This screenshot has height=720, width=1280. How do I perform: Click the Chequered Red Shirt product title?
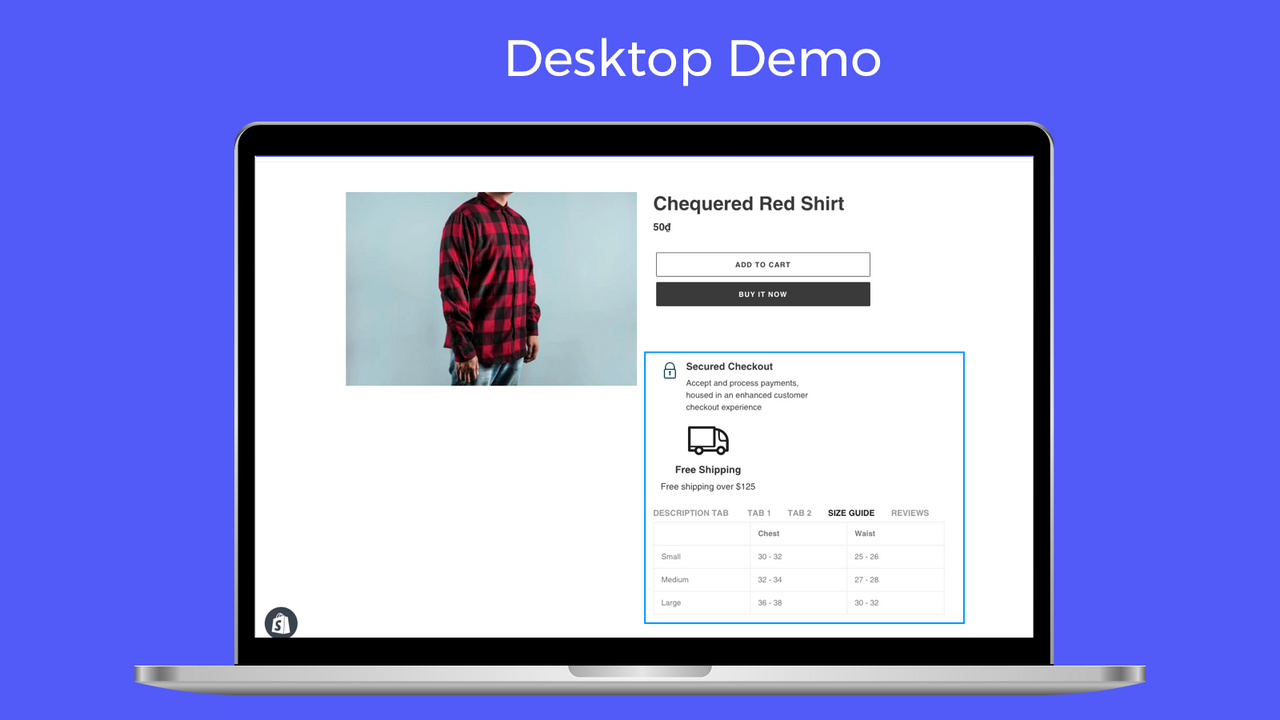coord(748,203)
